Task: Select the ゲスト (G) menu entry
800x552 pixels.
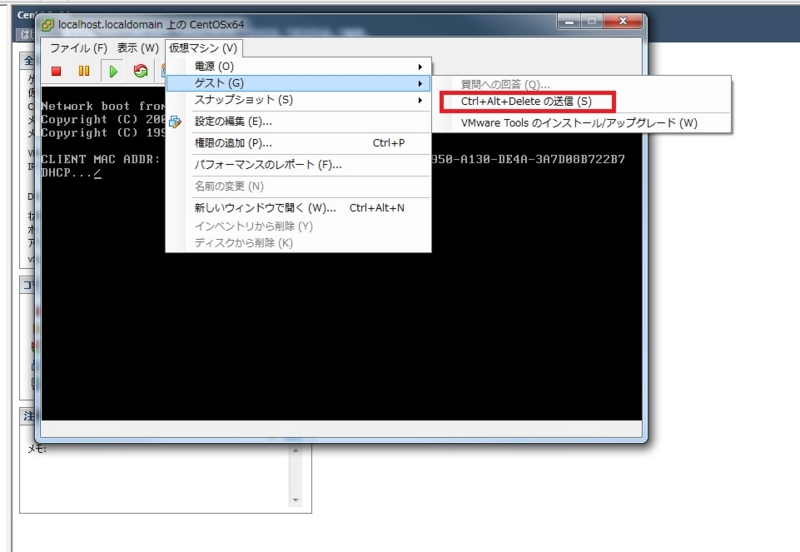Action: 298,83
